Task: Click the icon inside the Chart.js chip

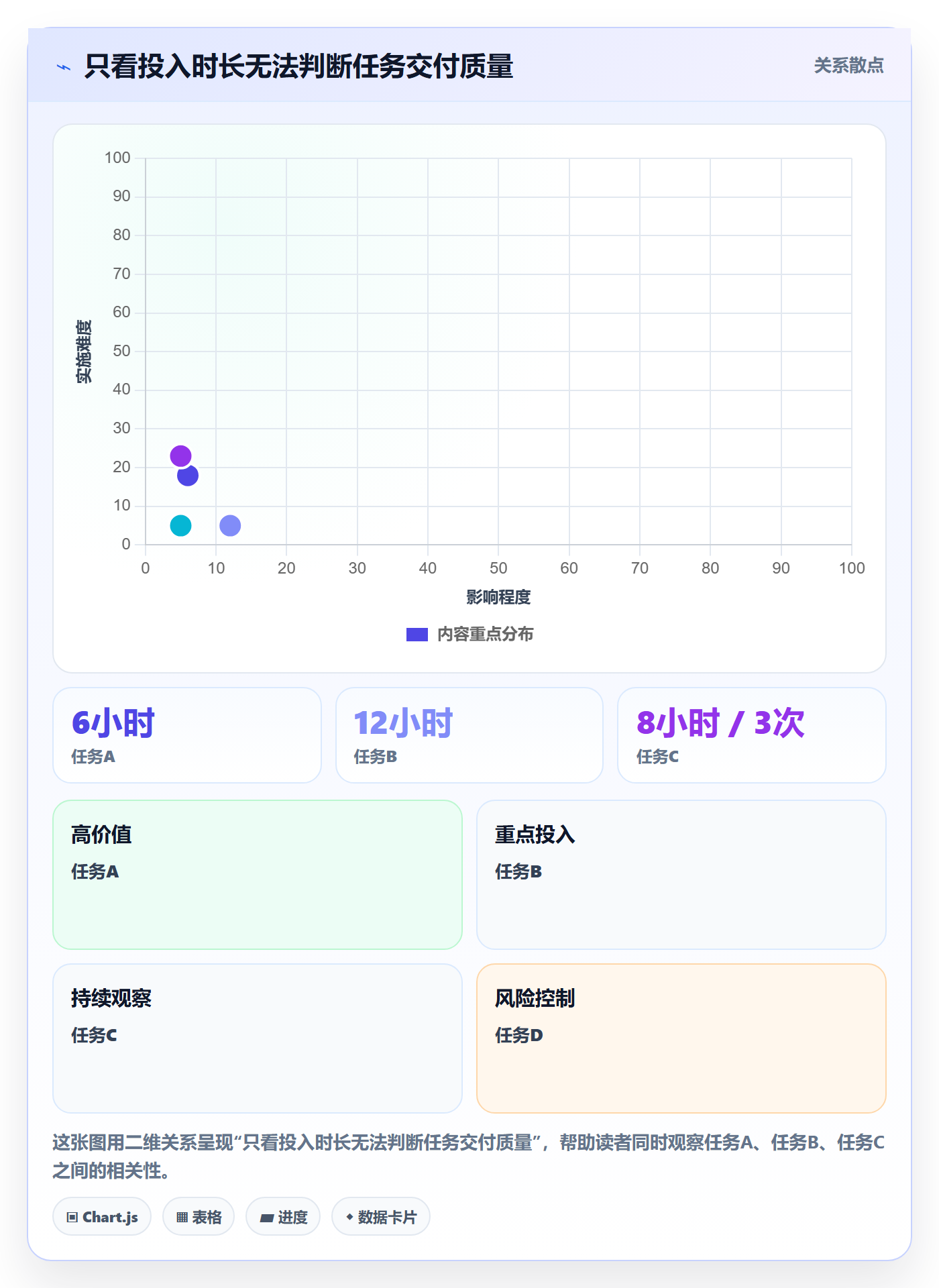Action: coord(72,1217)
